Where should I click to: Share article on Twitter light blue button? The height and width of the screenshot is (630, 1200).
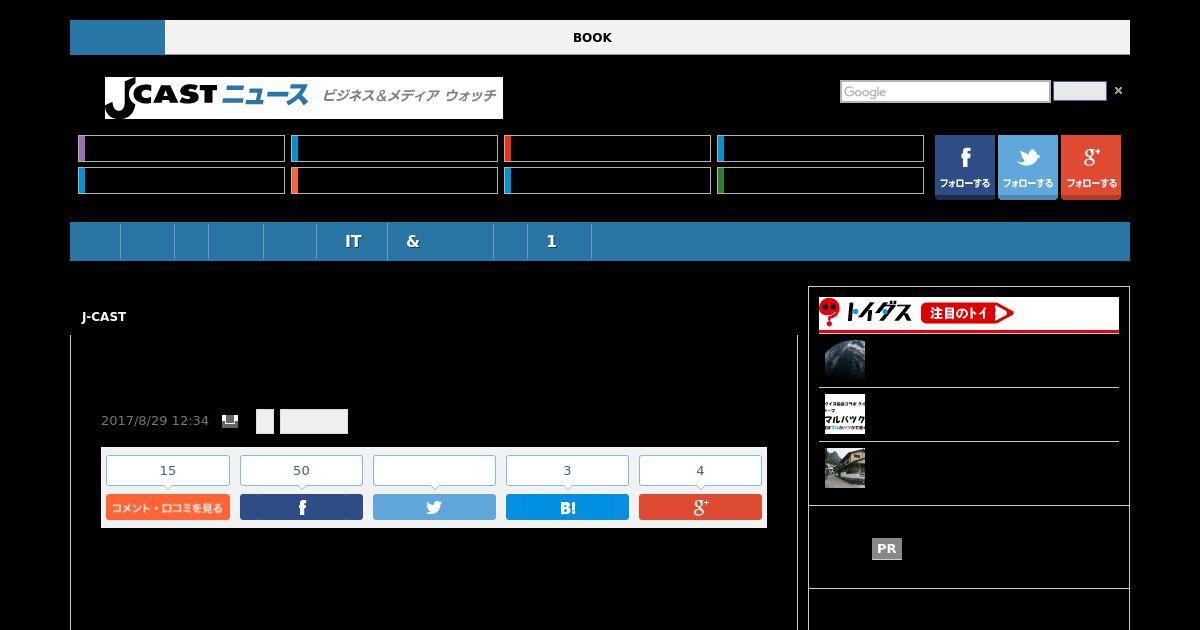[434, 507]
